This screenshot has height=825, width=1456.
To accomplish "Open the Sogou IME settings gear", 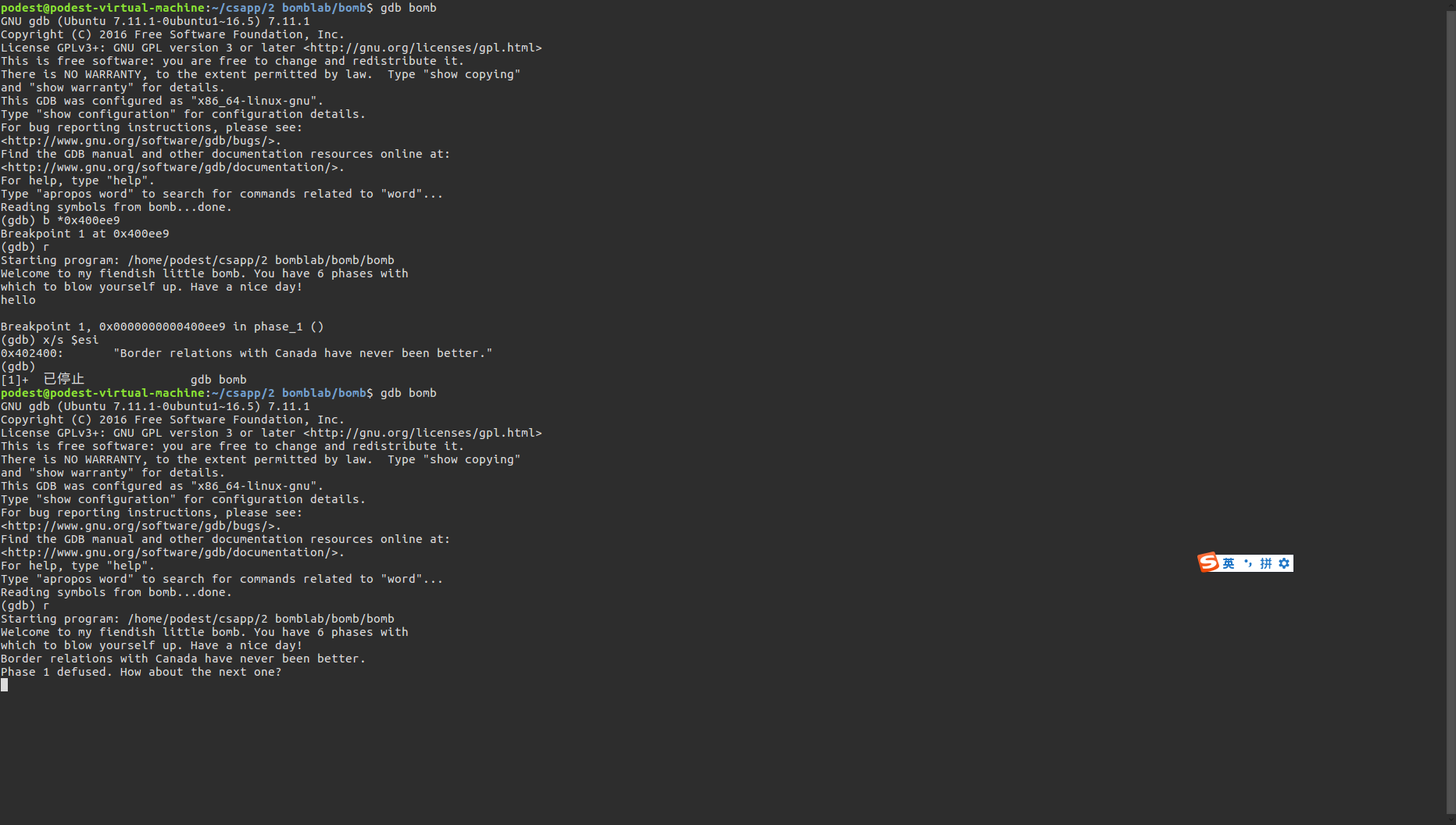I will [1284, 563].
